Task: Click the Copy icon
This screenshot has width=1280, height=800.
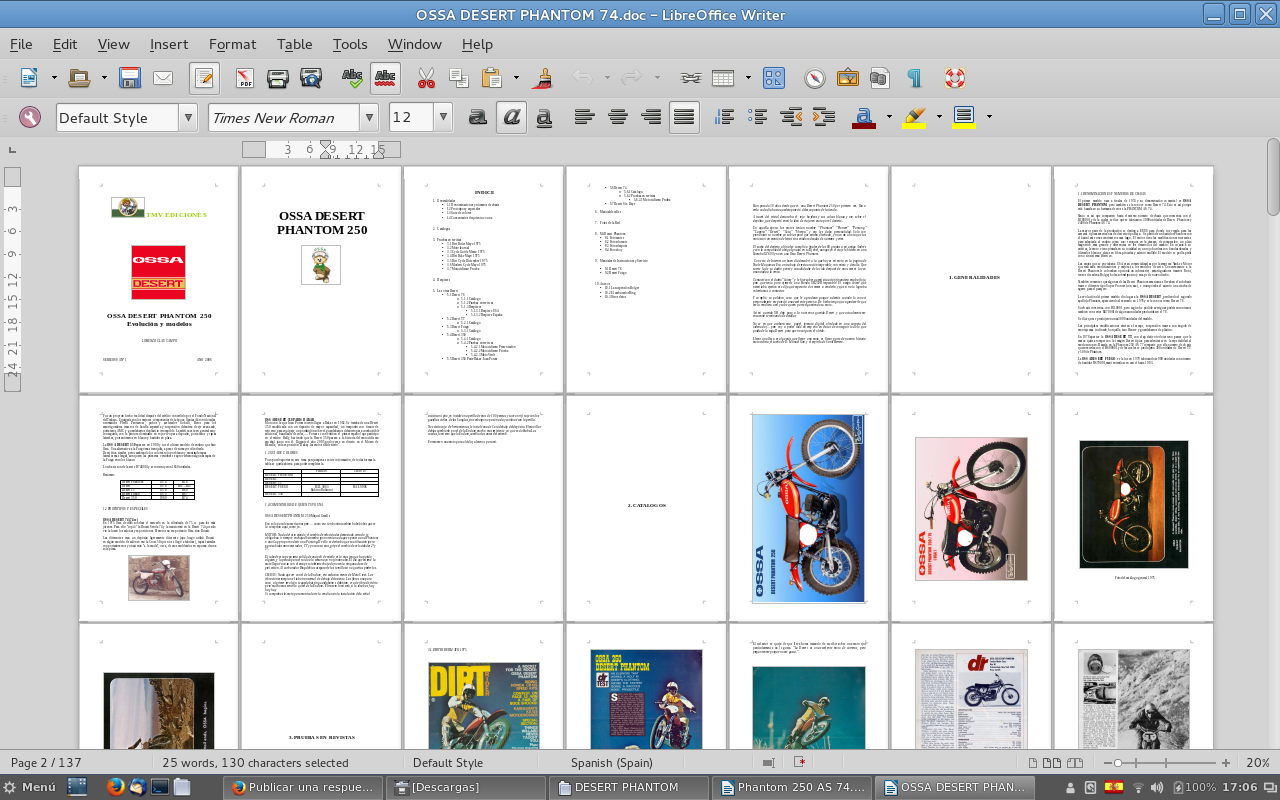Action: click(x=459, y=78)
